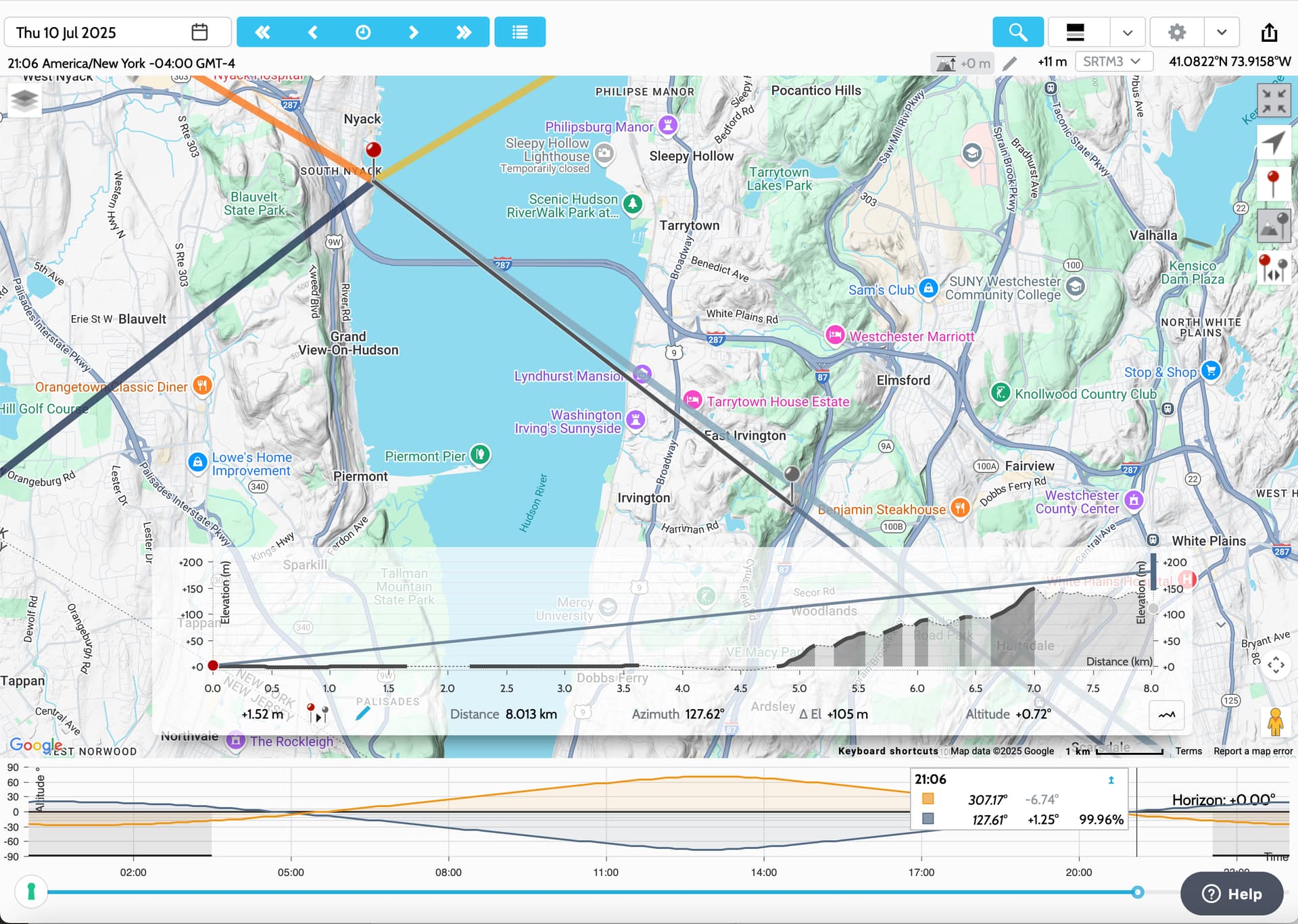Screen dimensions: 1298x924
Task: Click the Azimuth 127.62° readout
Action: 677,714
